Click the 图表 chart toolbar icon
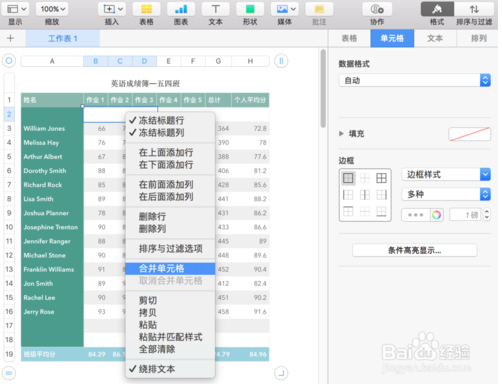502x384 pixels. (x=181, y=9)
